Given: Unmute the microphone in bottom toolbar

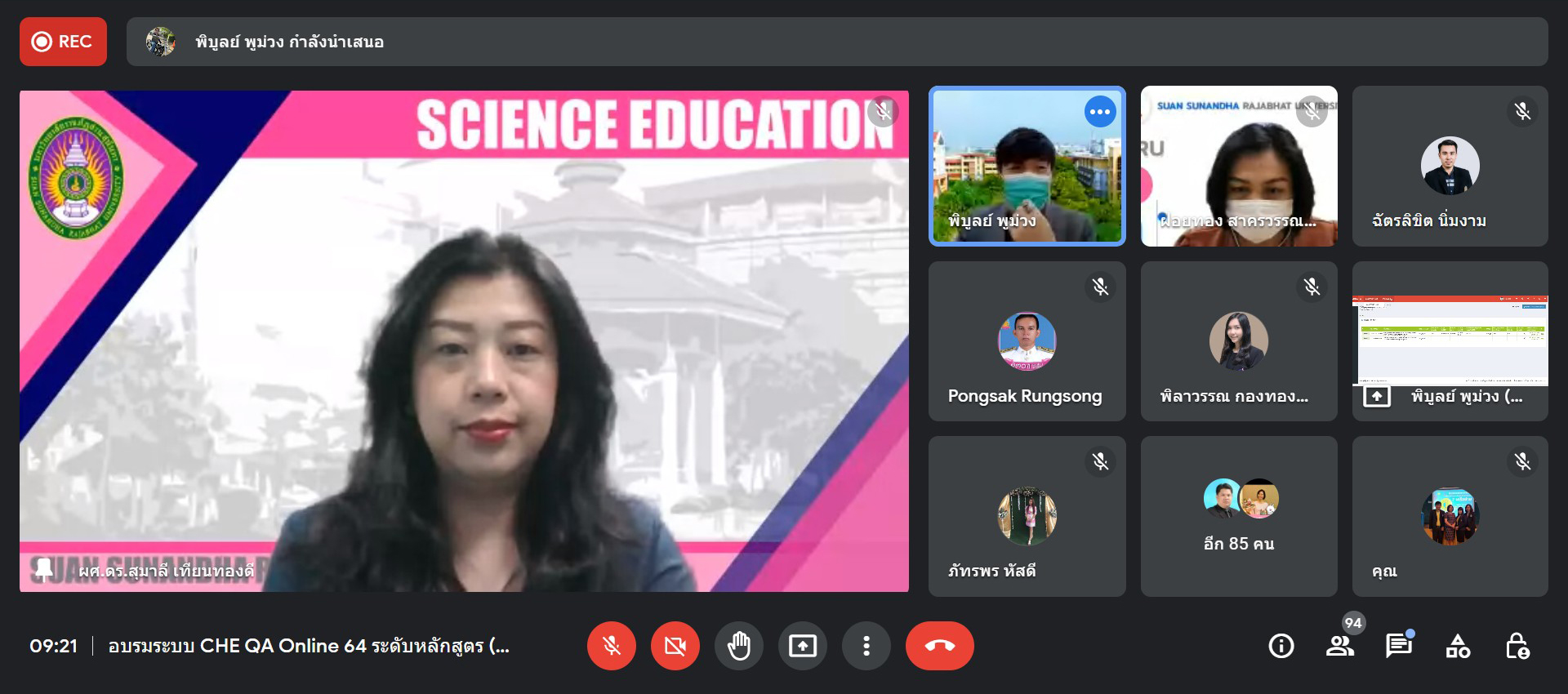Looking at the screenshot, I should [611, 646].
